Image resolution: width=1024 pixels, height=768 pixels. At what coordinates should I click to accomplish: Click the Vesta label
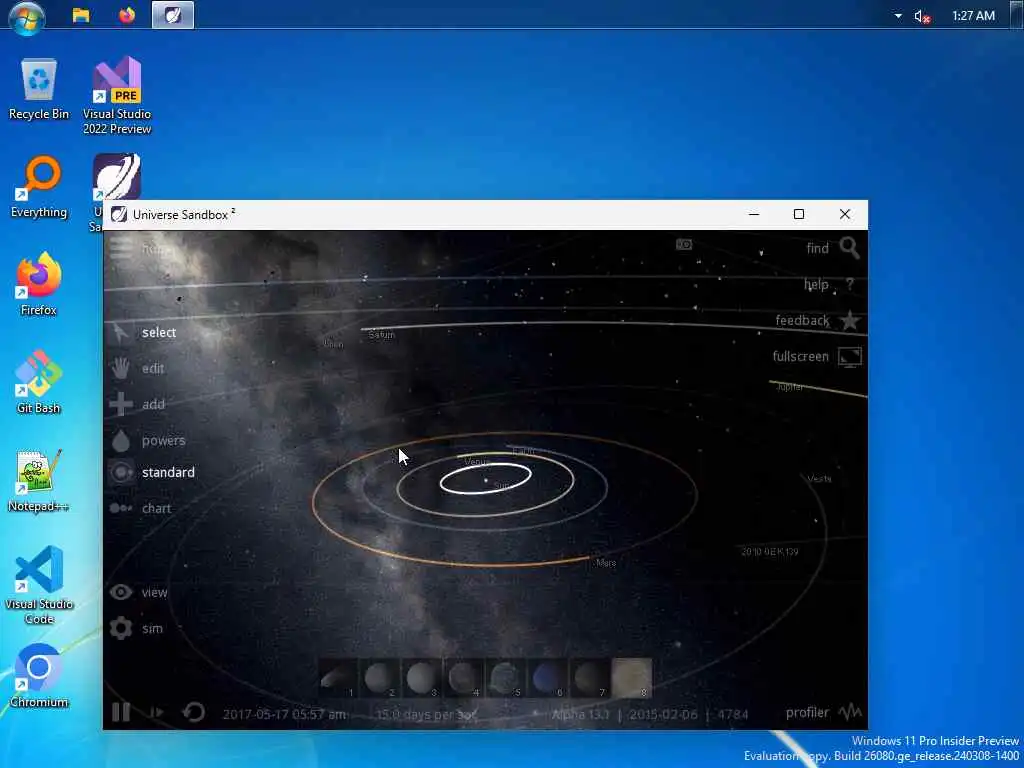(819, 479)
